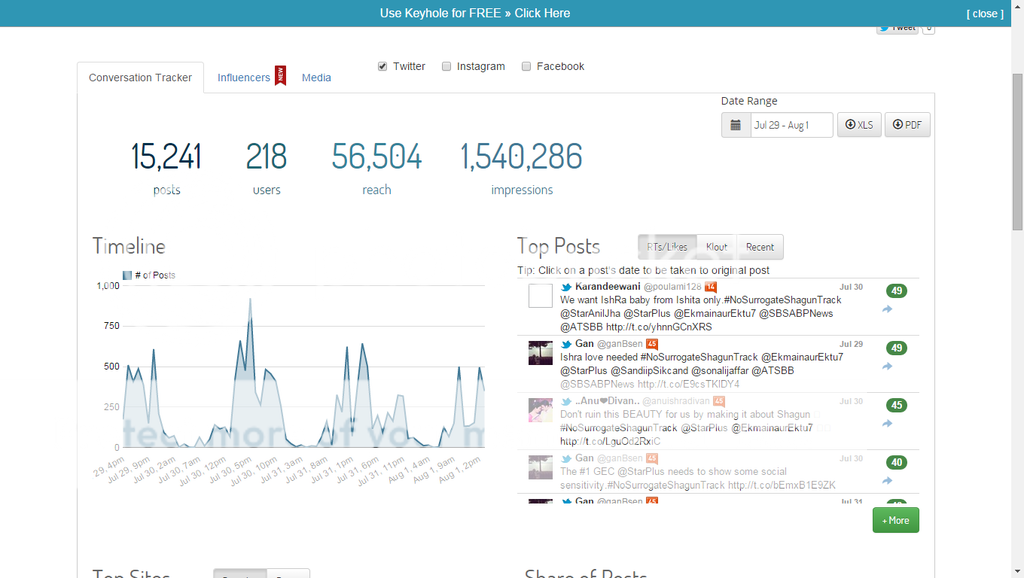Uncheck the Twitter checkbox
The width and height of the screenshot is (1024, 578).
pyautogui.click(x=382, y=67)
